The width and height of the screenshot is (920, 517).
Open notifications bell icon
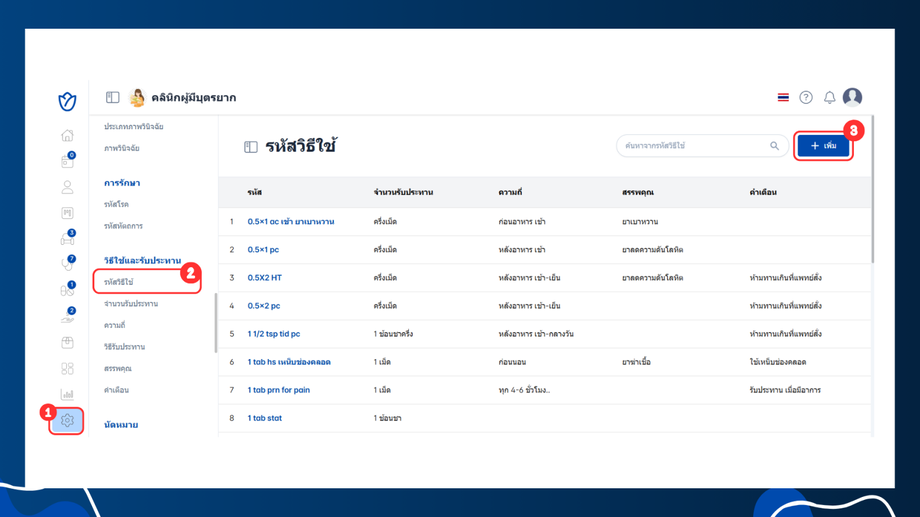coord(829,97)
